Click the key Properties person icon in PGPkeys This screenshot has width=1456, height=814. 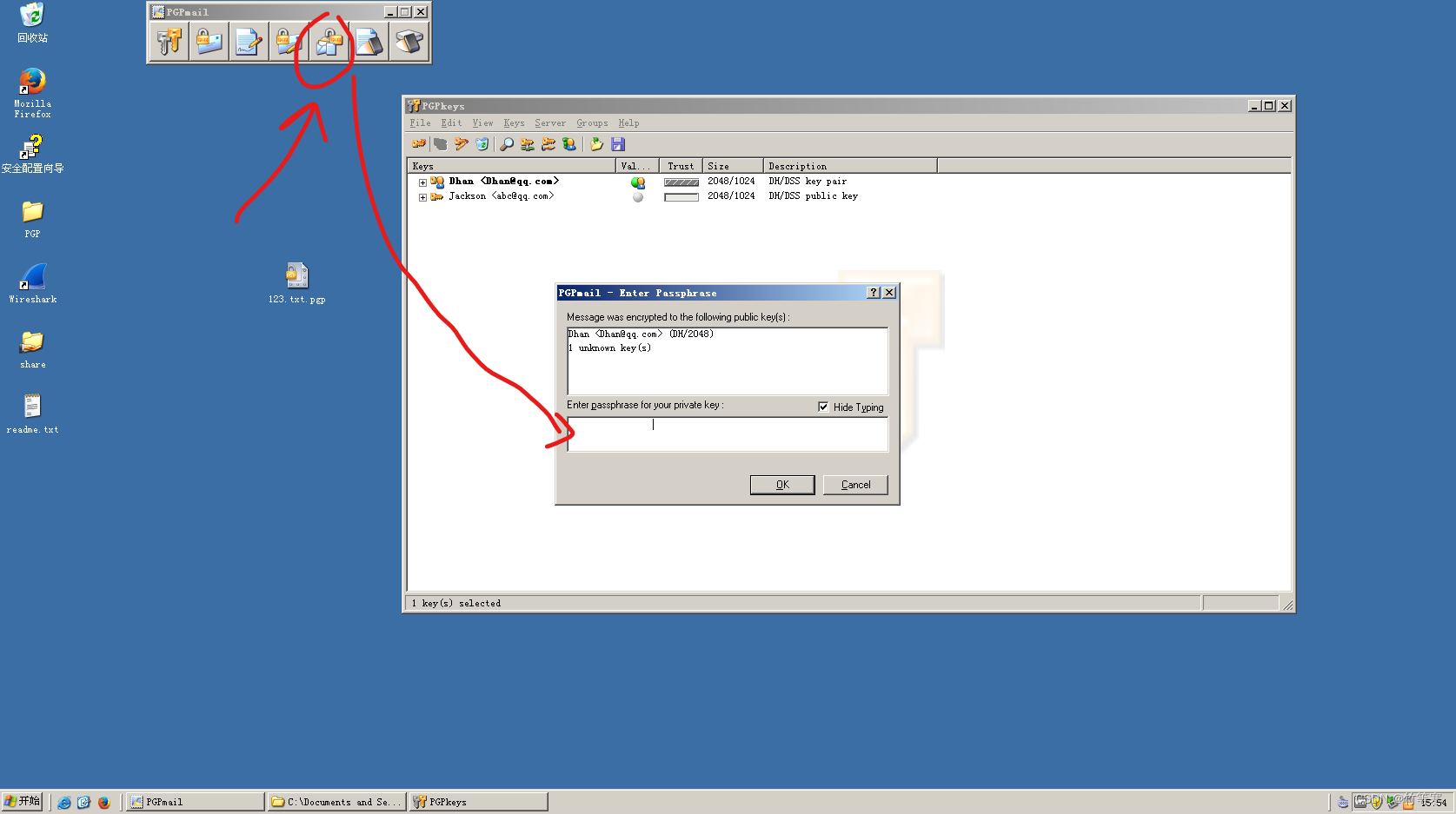click(569, 144)
